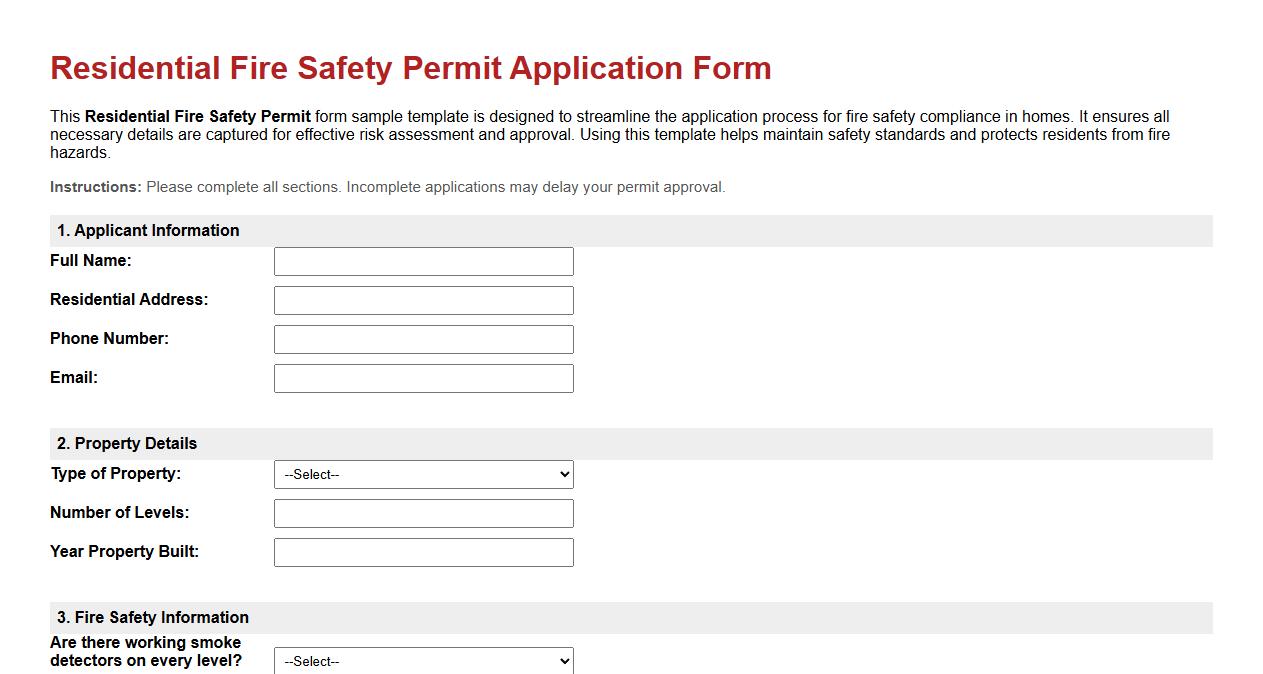Click the Full Name input field

423,261
